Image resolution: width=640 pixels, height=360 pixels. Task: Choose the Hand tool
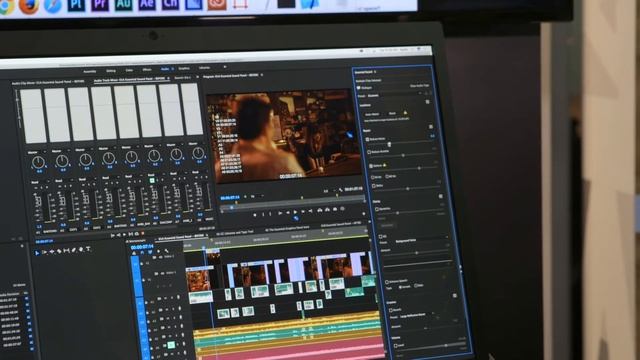(81, 249)
